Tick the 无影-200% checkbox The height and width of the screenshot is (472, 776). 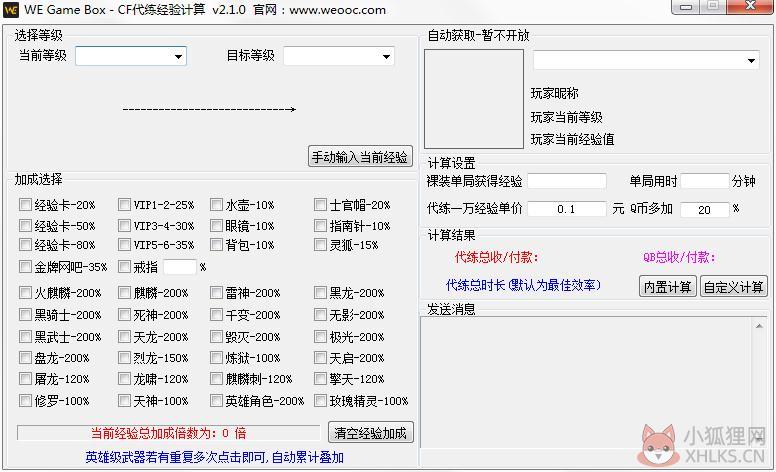pyautogui.click(x=320, y=314)
